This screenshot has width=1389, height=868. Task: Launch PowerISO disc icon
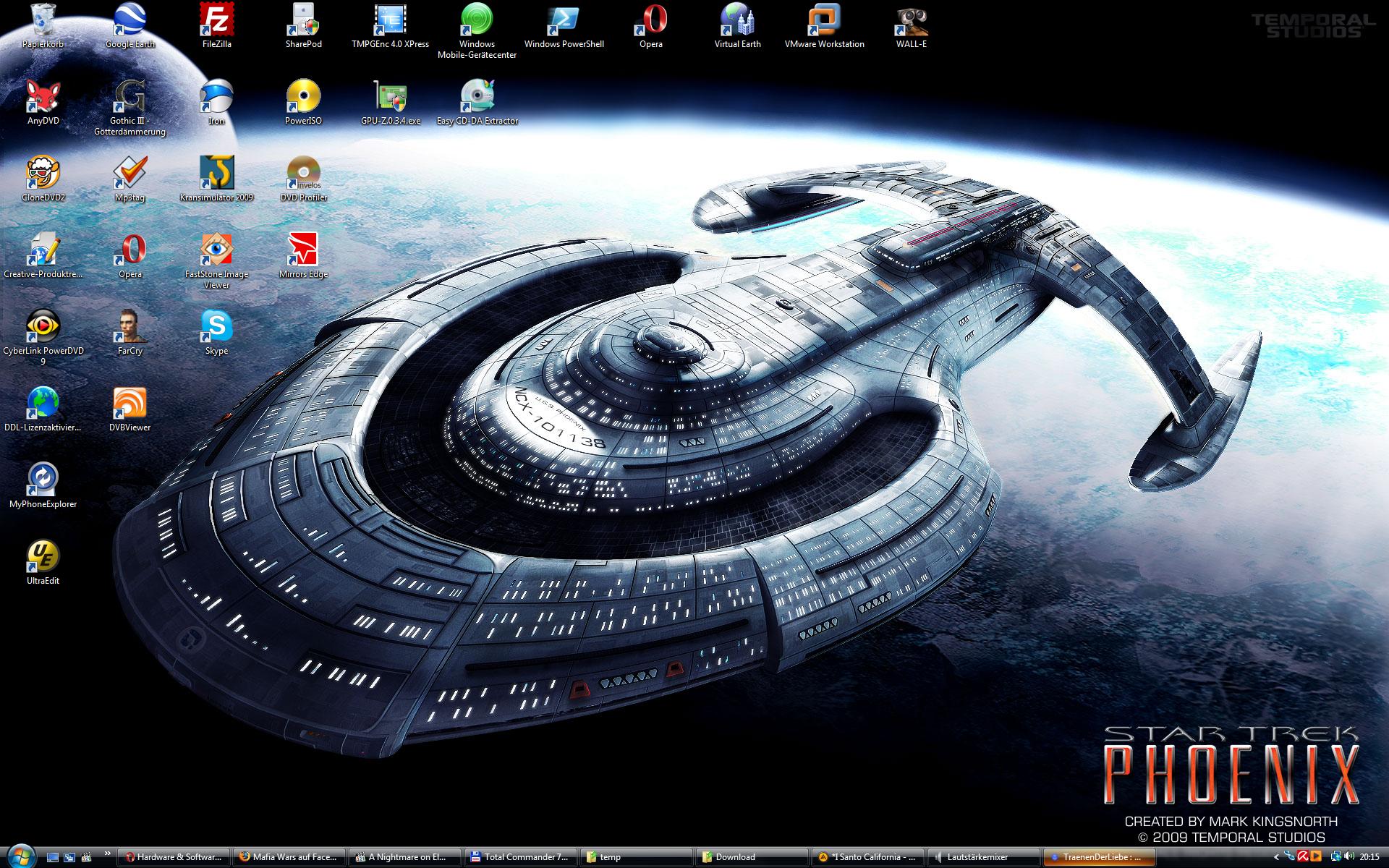tap(303, 97)
